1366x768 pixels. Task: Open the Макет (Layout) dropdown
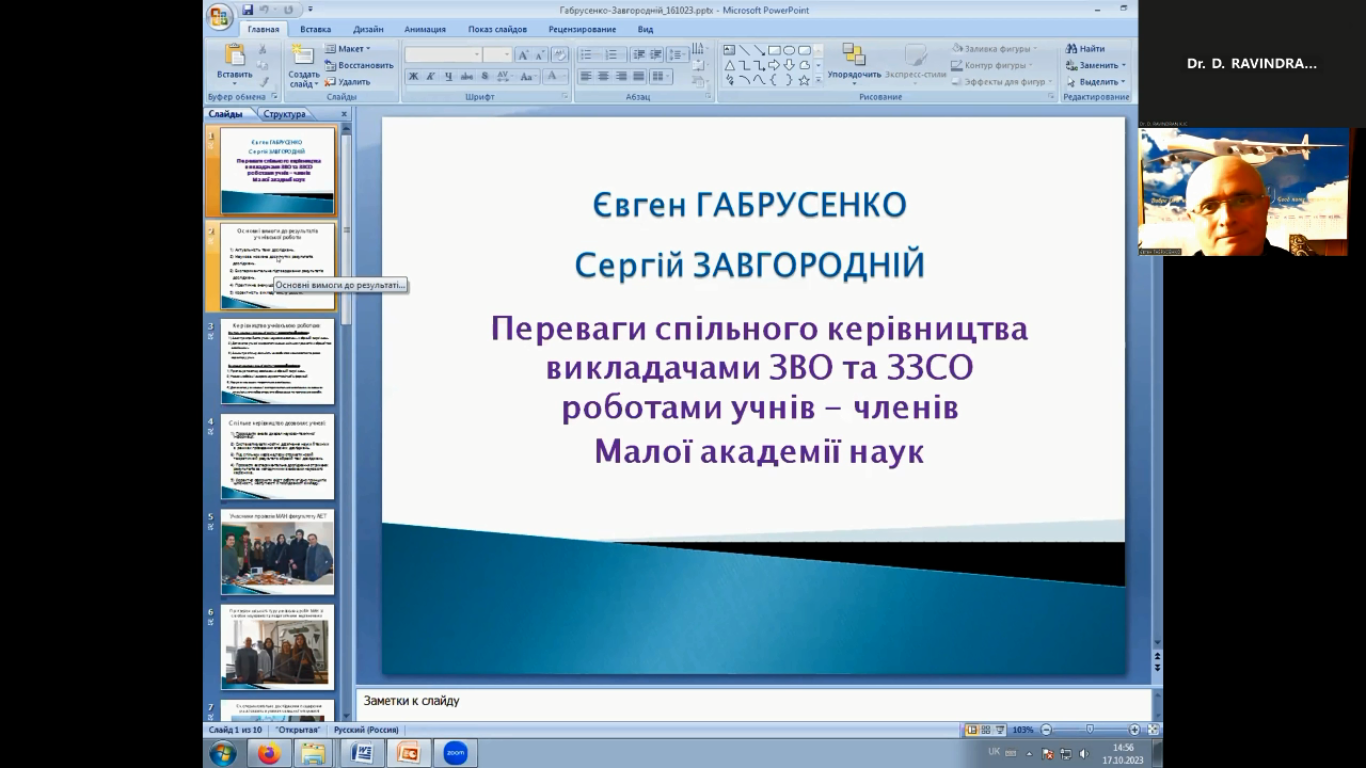(x=347, y=49)
